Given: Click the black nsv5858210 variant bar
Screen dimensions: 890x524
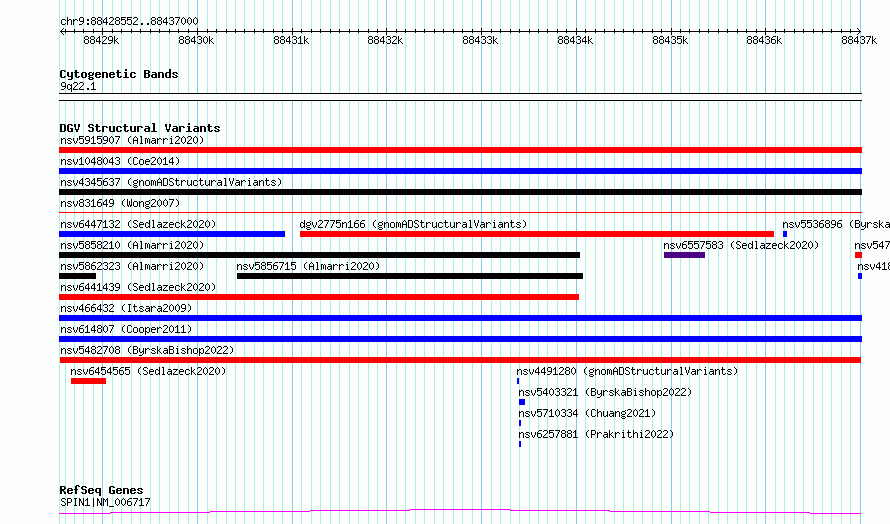Looking at the screenshot, I should pos(320,255).
